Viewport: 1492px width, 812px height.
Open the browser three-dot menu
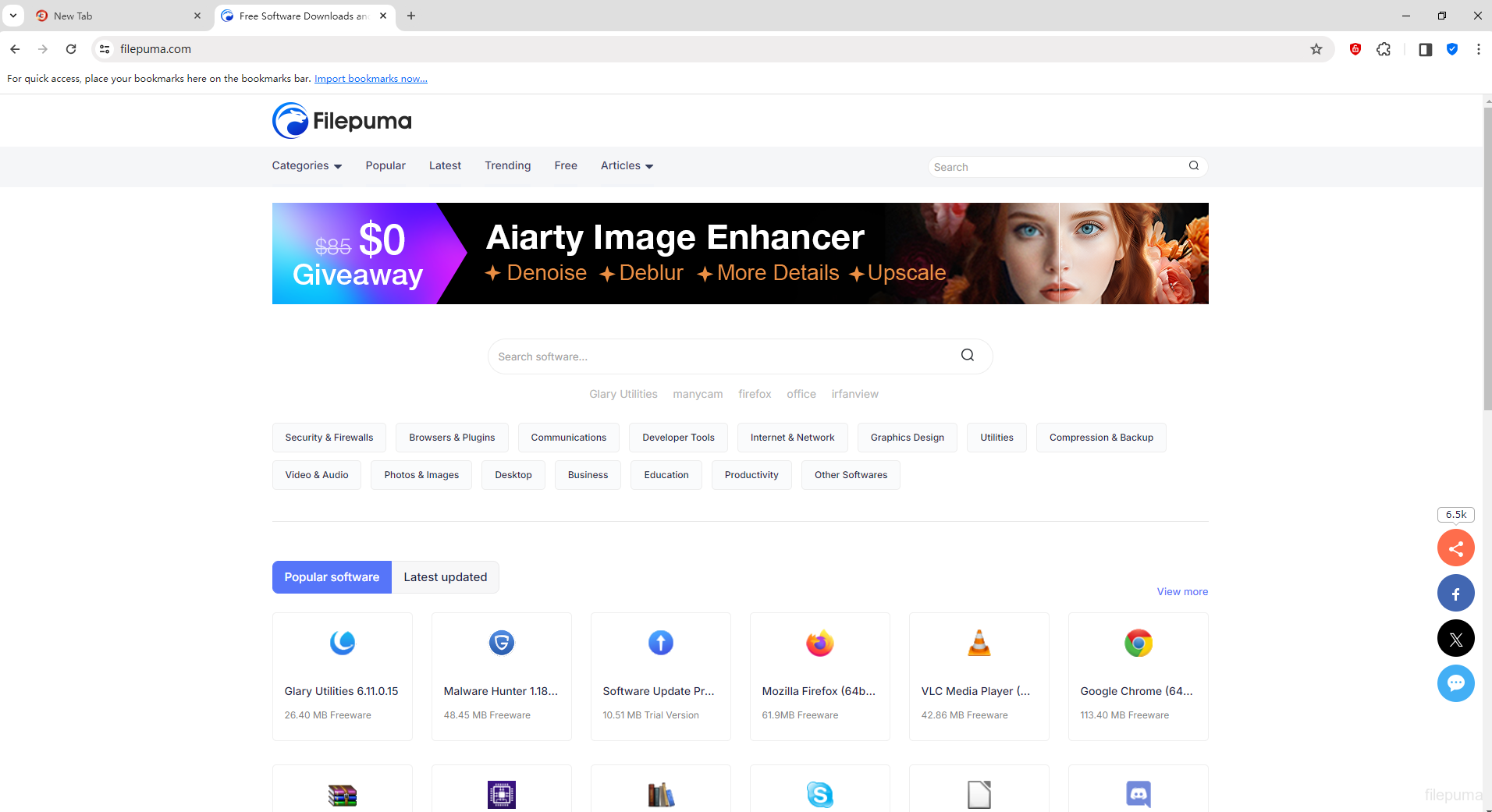tap(1479, 49)
